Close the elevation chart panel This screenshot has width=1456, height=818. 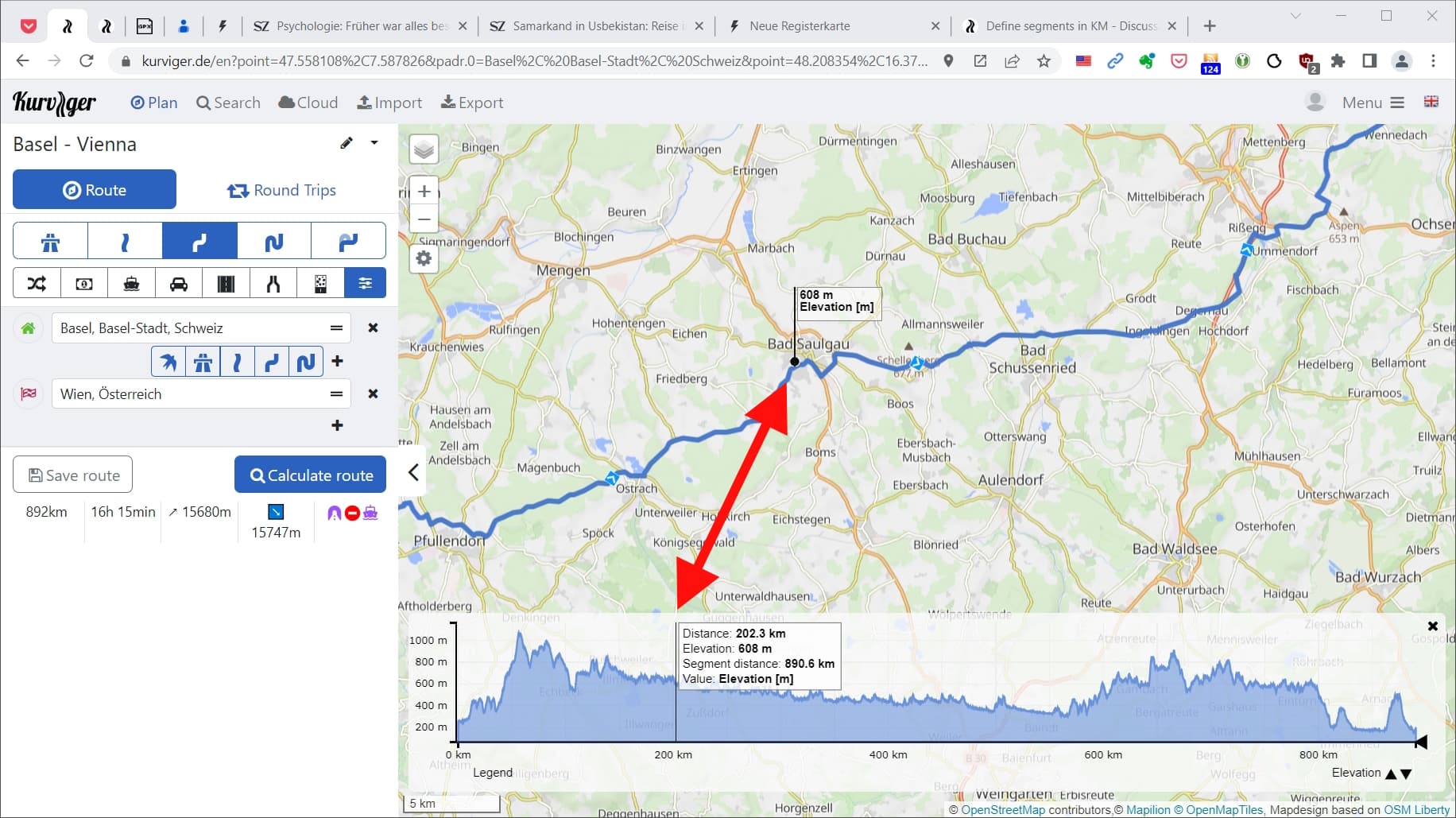[x=1432, y=626]
